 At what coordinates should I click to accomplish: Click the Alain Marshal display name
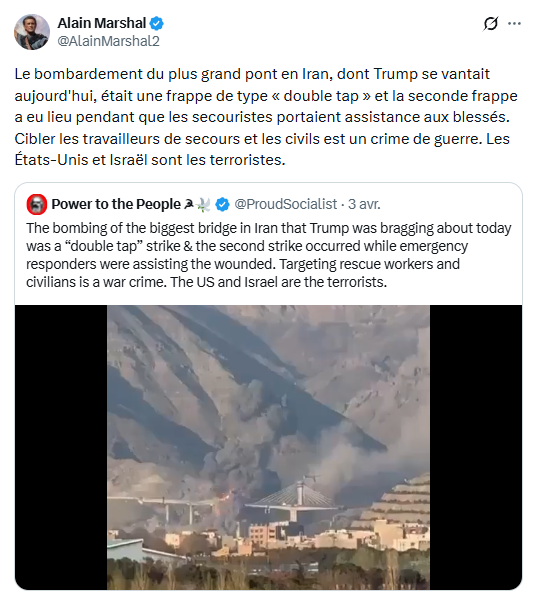point(102,23)
